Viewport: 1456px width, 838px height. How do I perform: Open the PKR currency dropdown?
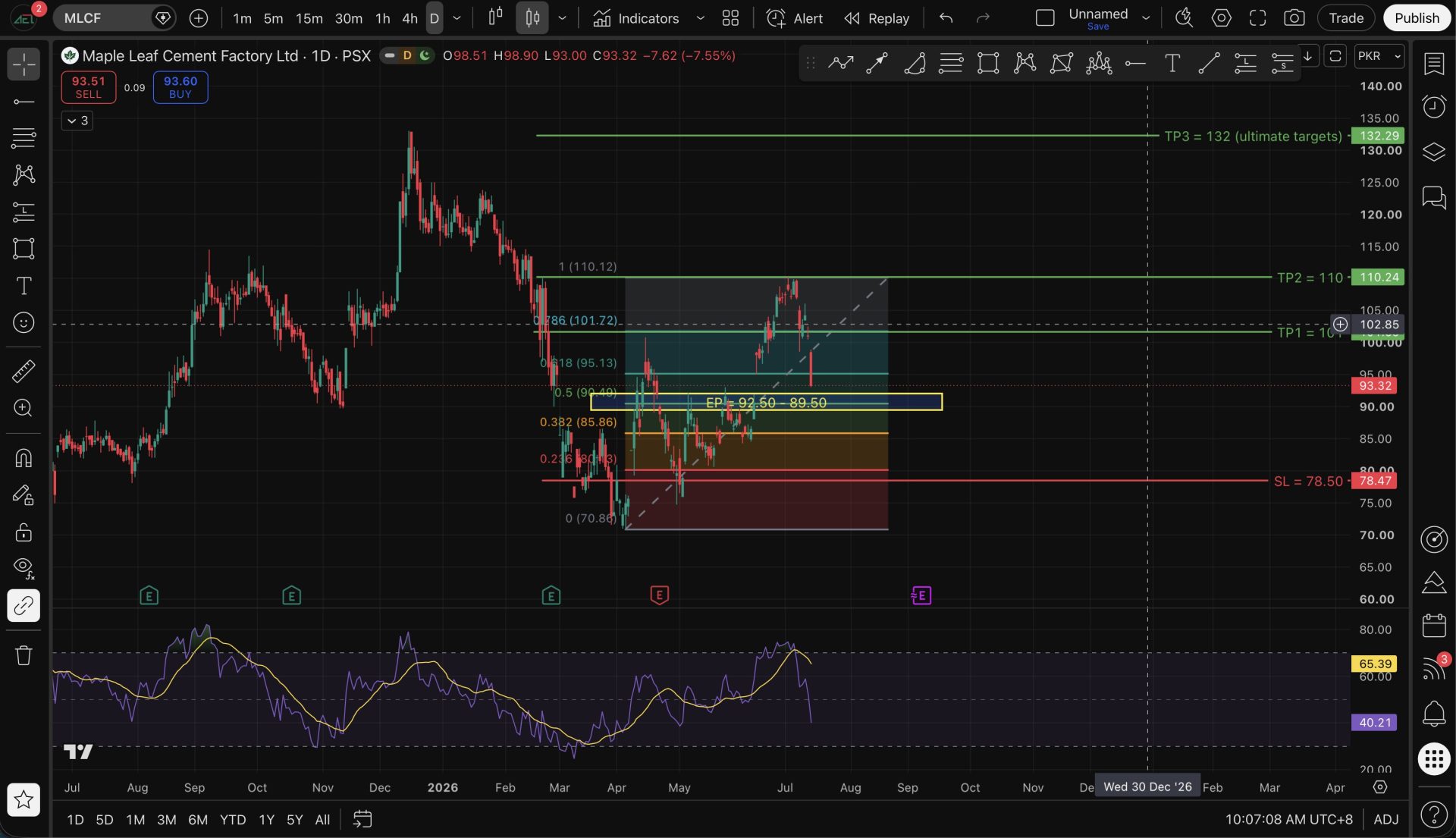[1379, 56]
